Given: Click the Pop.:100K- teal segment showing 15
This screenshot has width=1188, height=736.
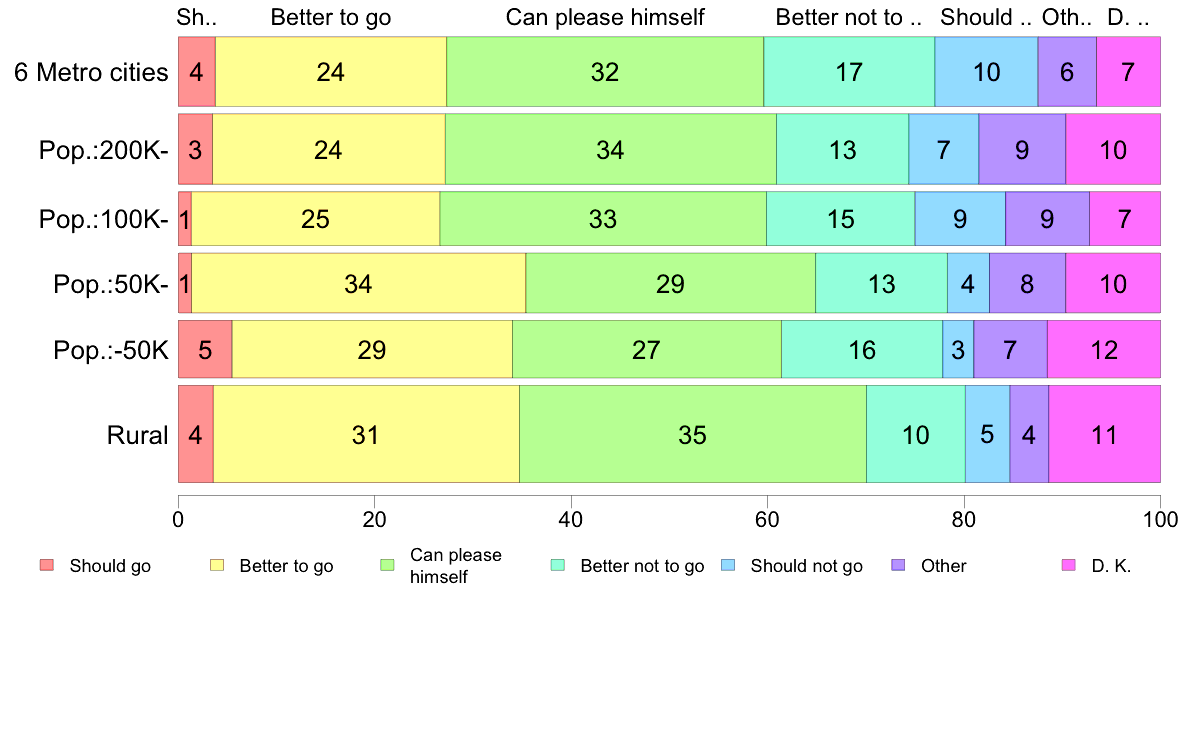Looking at the screenshot, I should [841, 218].
